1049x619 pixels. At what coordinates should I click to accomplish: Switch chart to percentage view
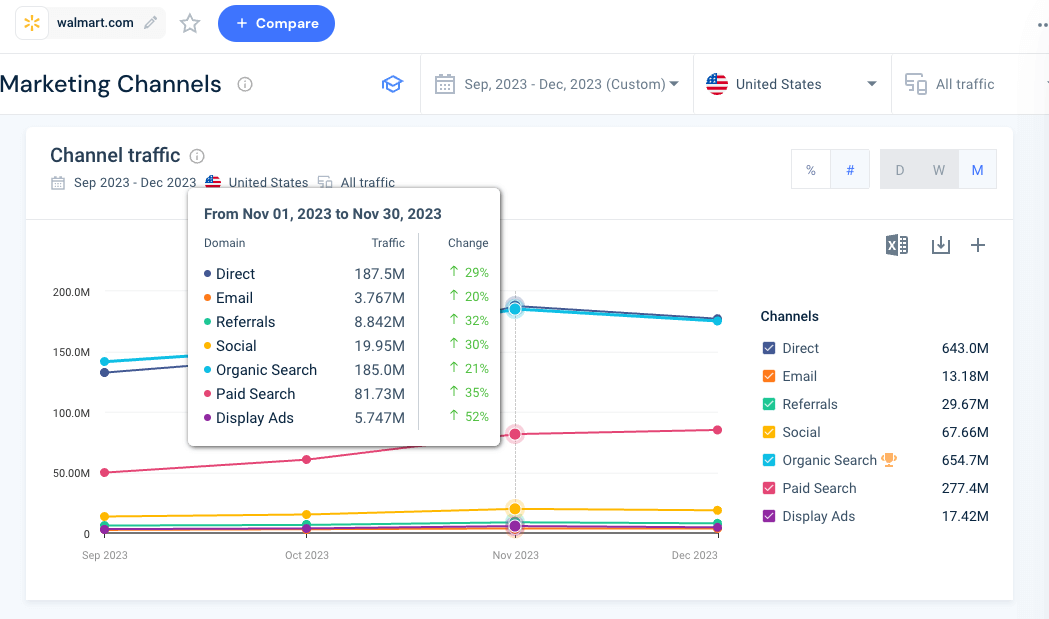click(811, 170)
